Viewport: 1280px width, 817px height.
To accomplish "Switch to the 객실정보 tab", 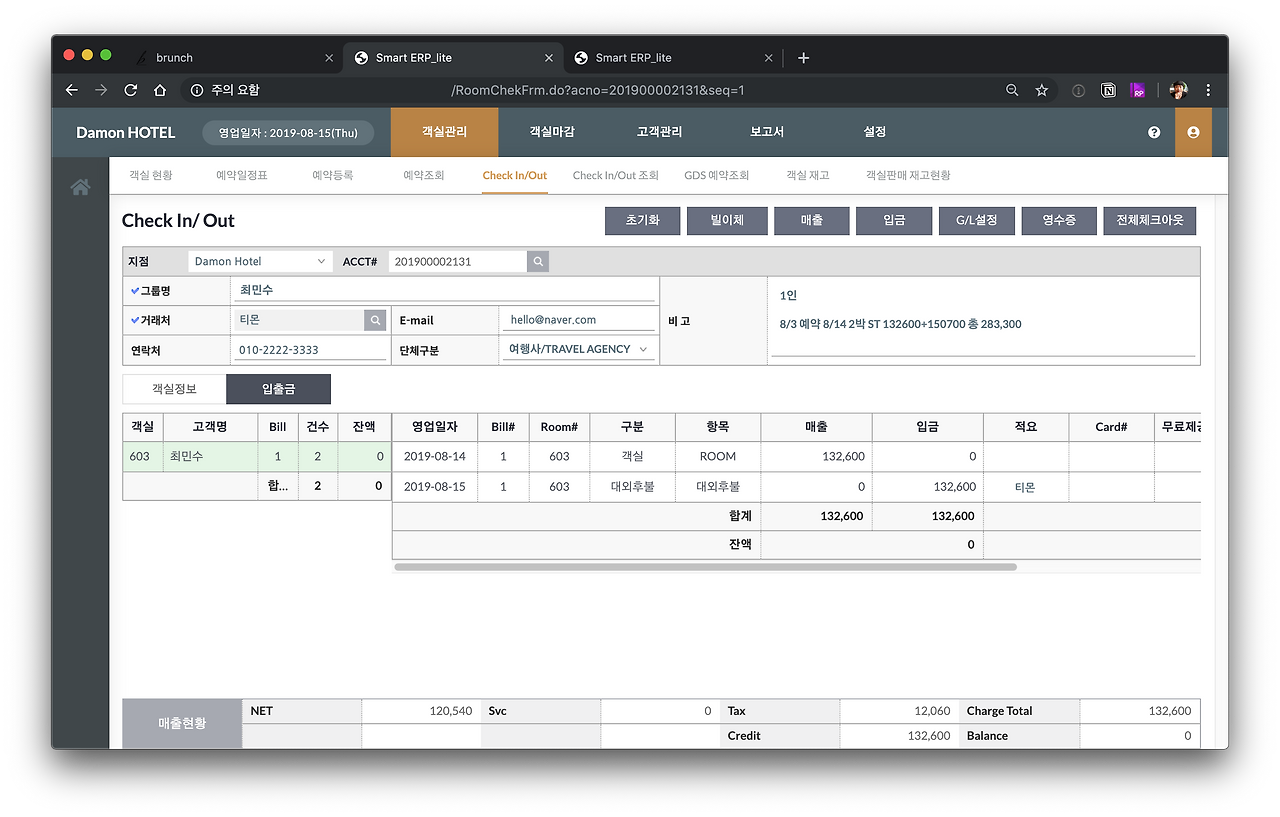I will point(174,389).
